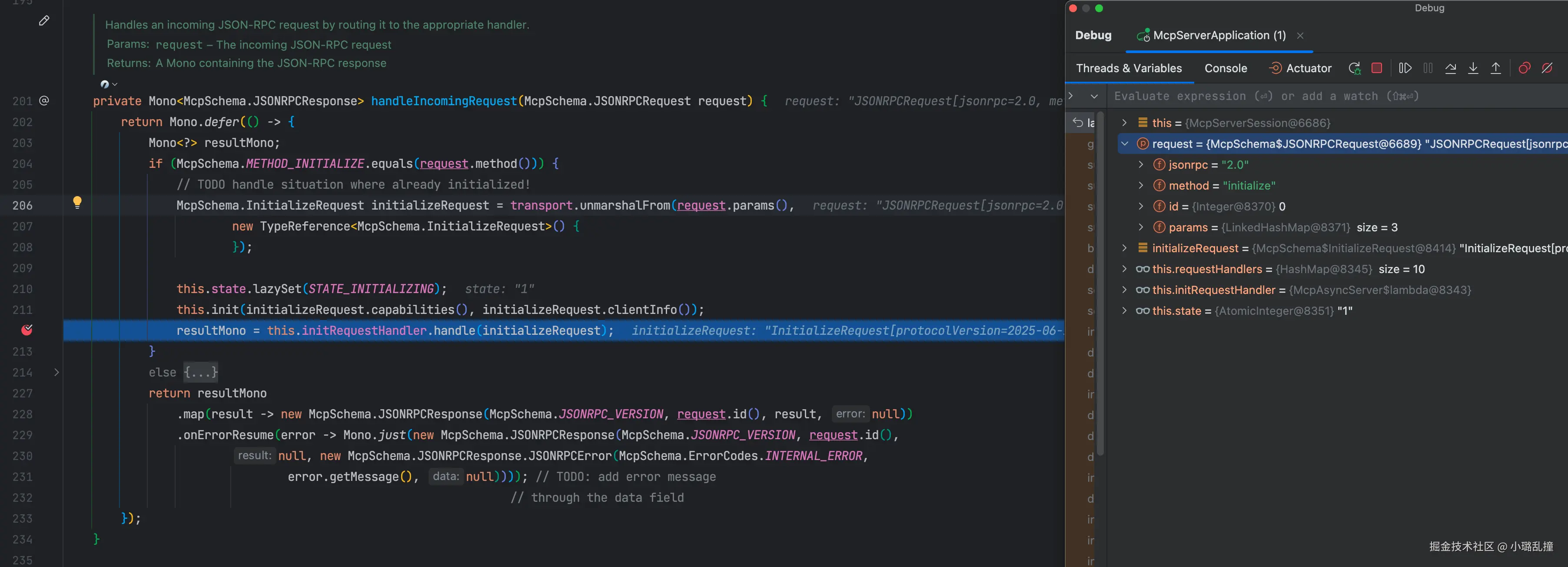Click the lightbulb on line 206
The width and height of the screenshot is (1568, 567).
coord(77,202)
